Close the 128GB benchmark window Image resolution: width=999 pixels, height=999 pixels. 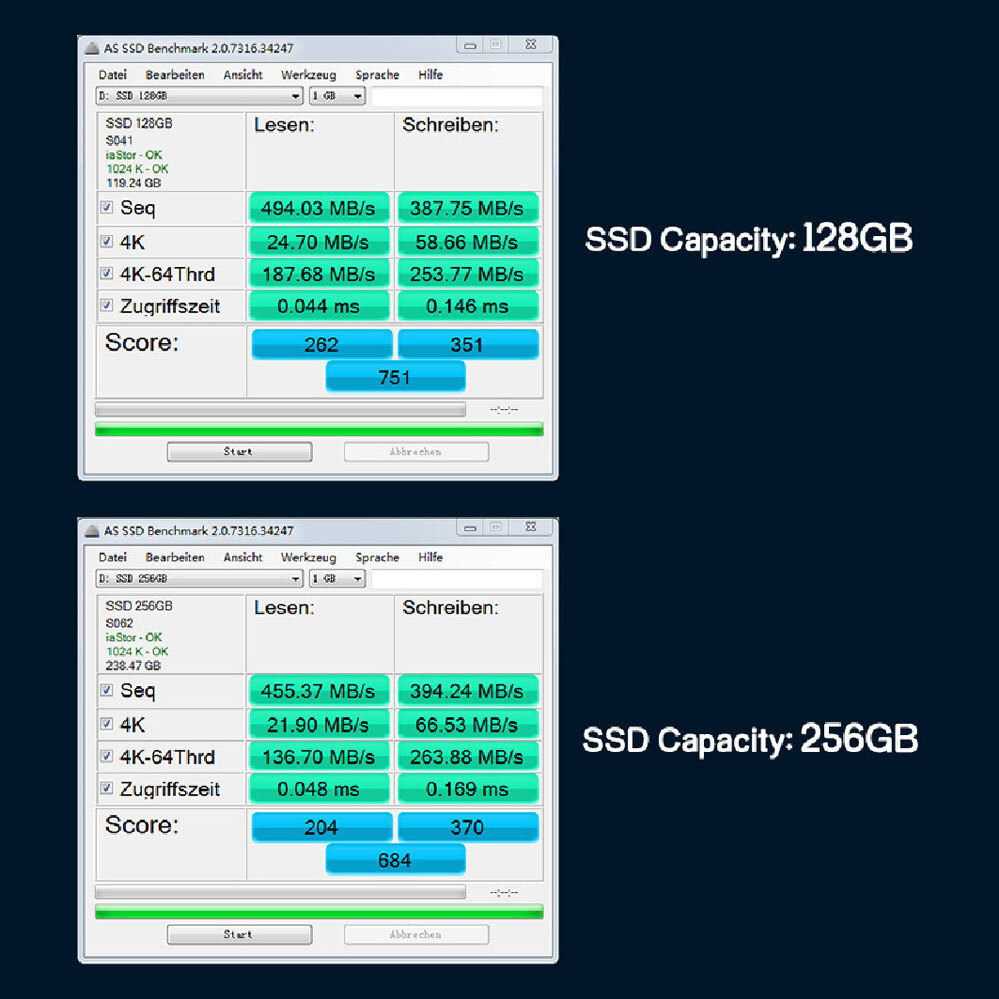click(x=531, y=45)
